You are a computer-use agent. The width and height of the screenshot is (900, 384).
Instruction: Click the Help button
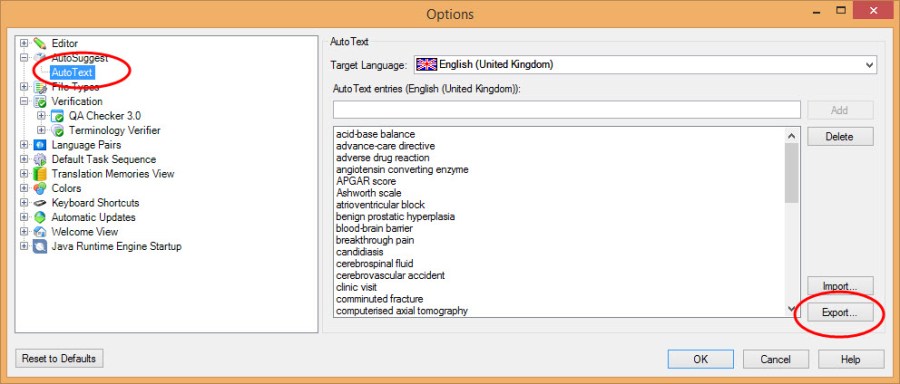(x=851, y=359)
